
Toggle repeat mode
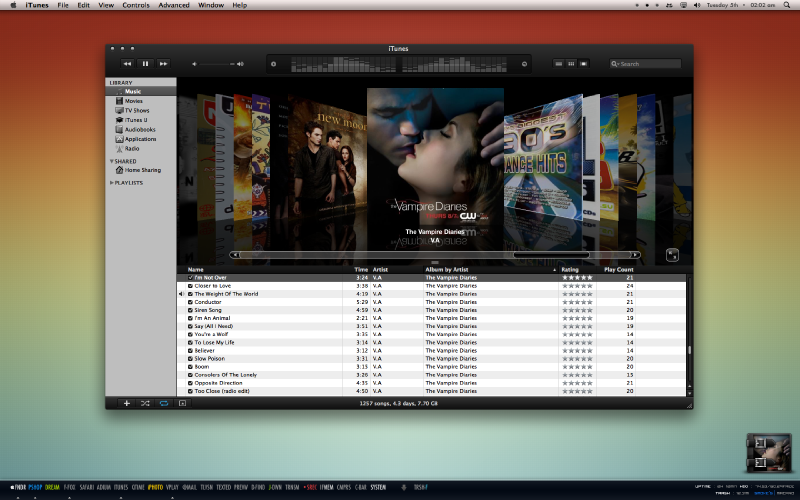pyautogui.click(x=164, y=403)
